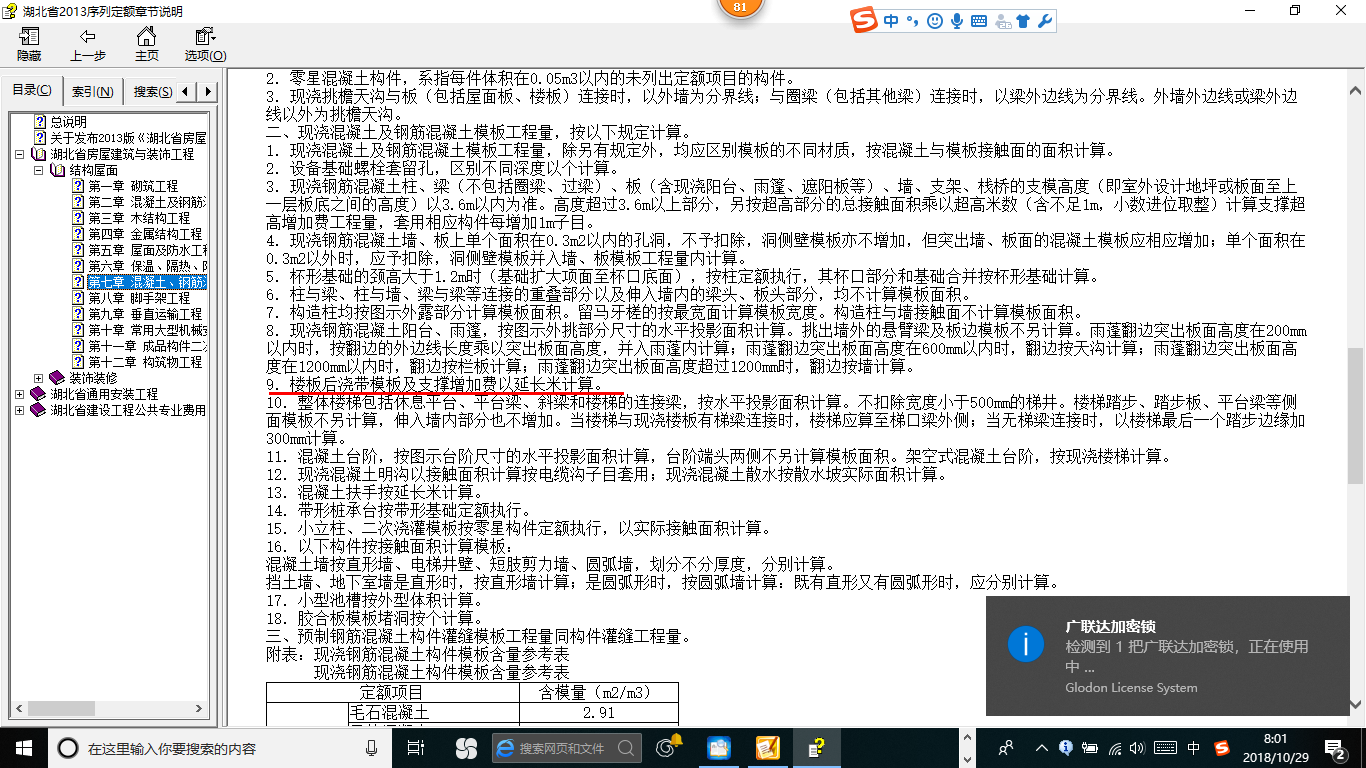Click the notification's blue info icon
1366x768 pixels.
click(1025, 643)
